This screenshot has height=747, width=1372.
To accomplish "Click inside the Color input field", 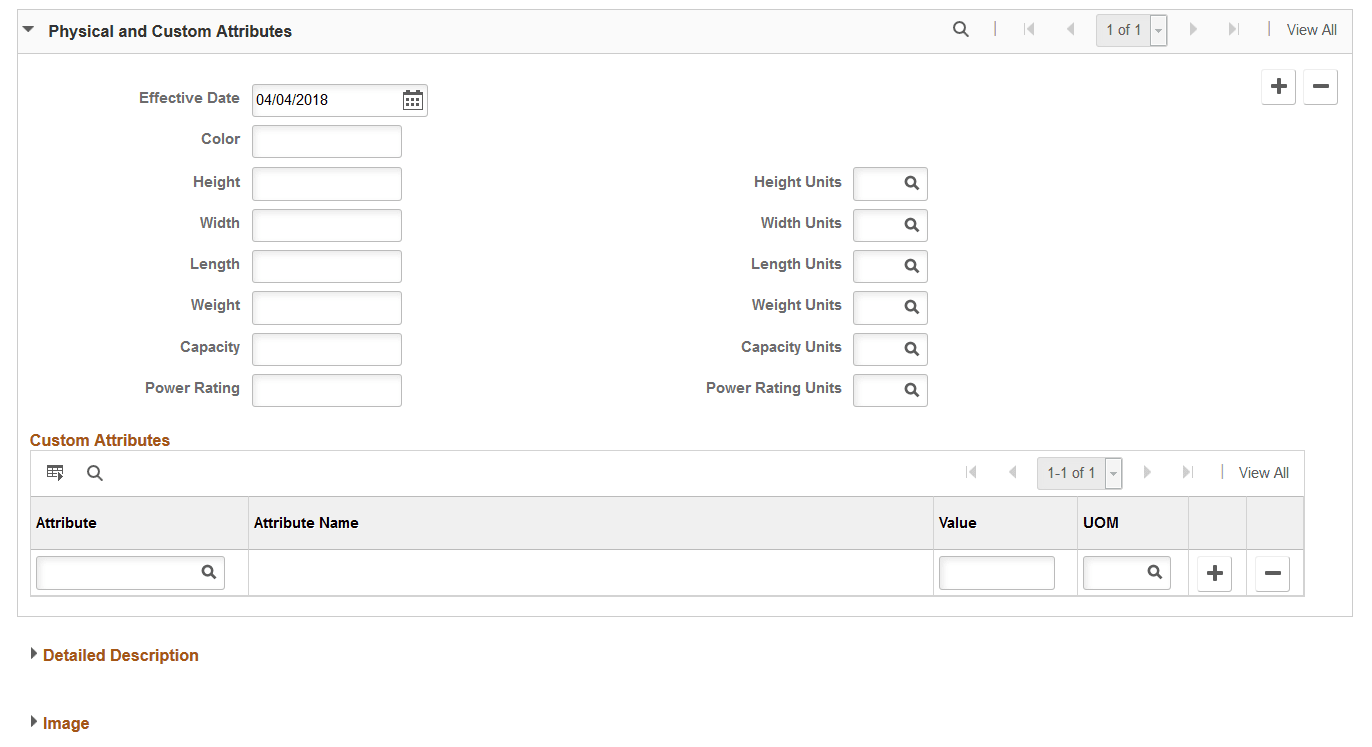I will 326,140.
